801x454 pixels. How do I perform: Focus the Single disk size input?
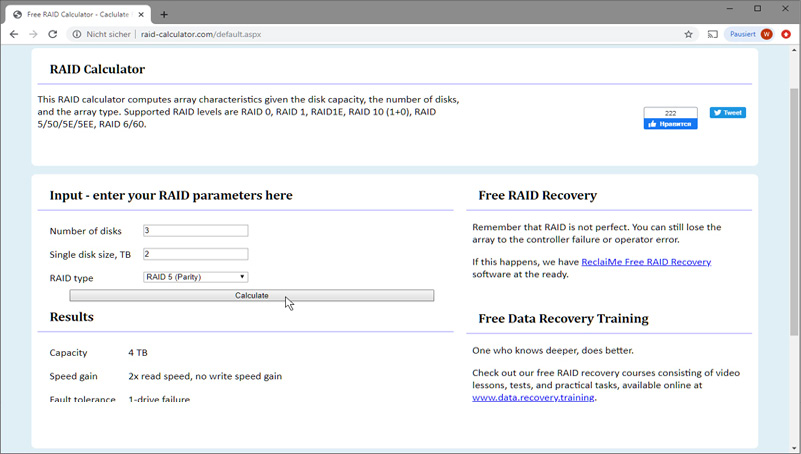(195, 254)
